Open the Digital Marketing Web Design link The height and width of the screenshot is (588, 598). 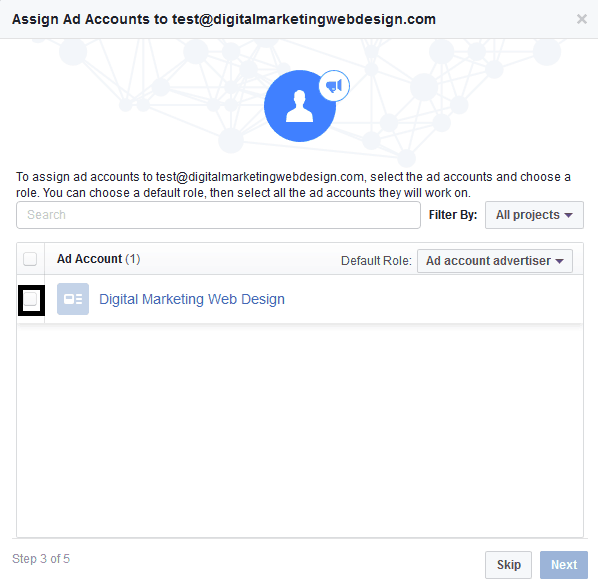pyautogui.click(x=192, y=299)
